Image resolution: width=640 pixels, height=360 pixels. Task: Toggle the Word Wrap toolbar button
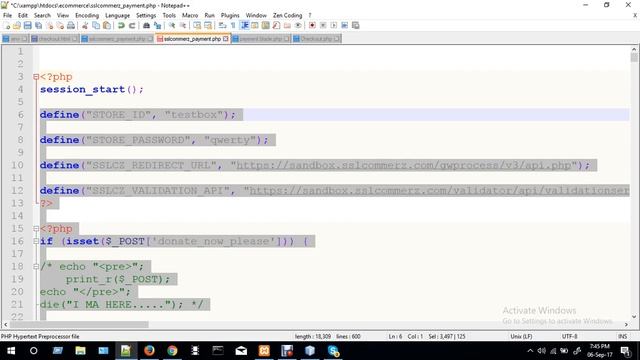222,25
